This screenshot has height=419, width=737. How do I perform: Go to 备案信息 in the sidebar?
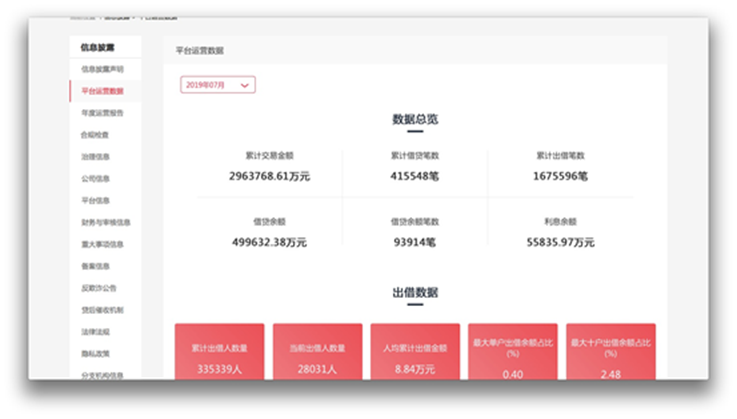pyautogui.click(x=95, y=266)
